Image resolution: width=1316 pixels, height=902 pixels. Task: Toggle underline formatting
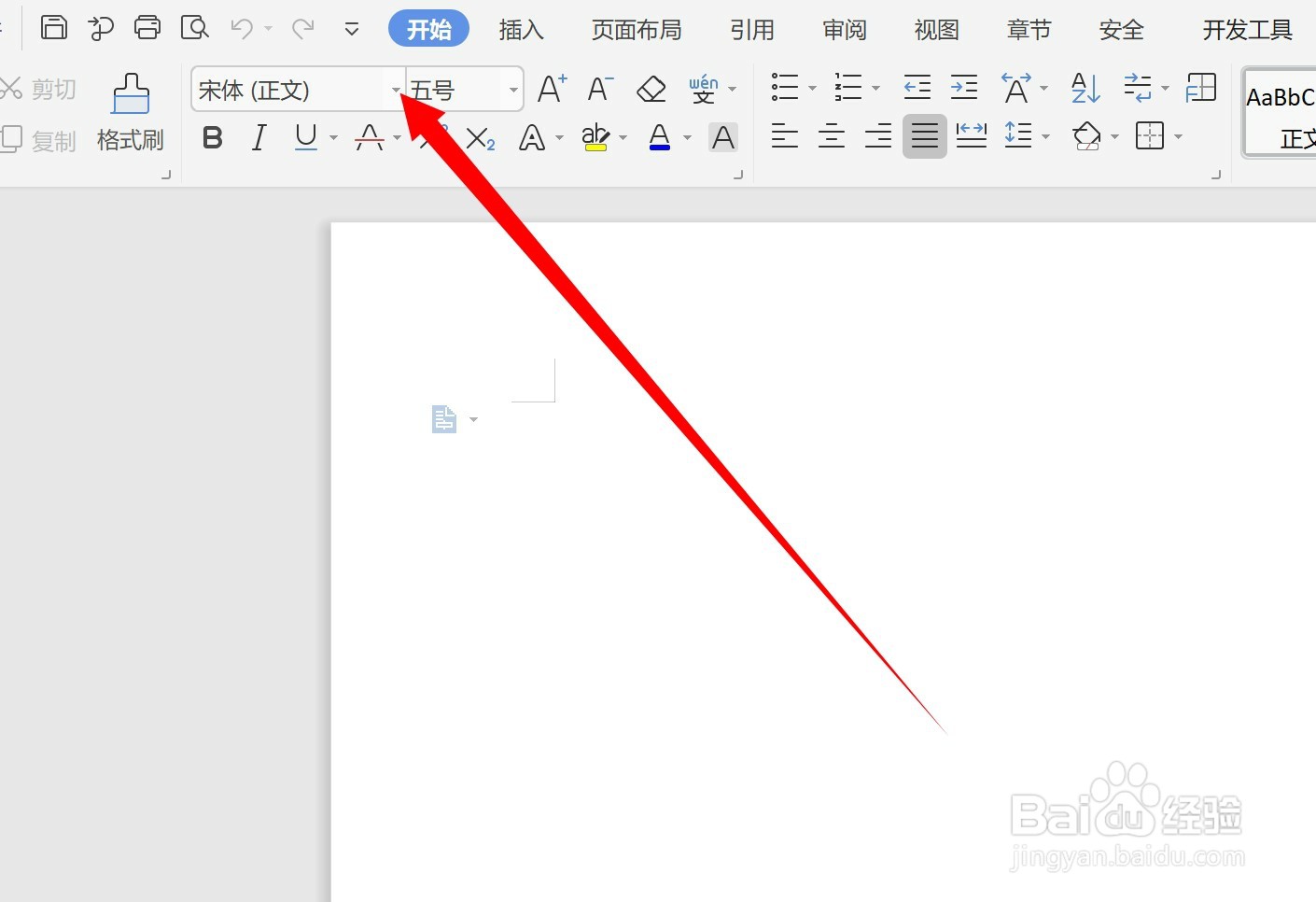(305, 138)
